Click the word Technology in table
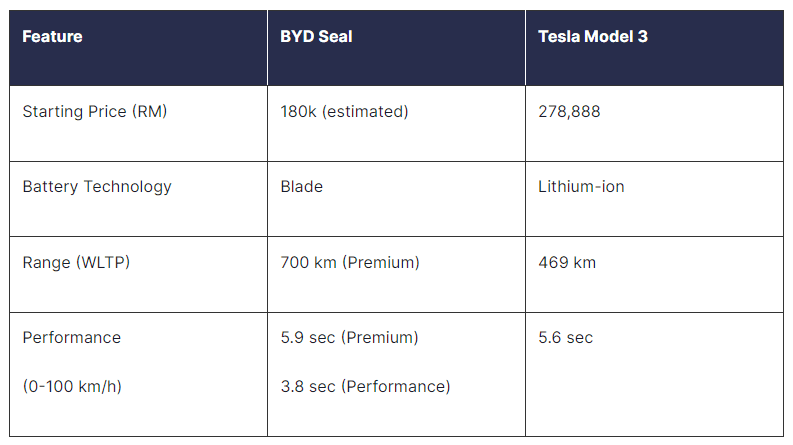Image resolution: width=793 pixels, height=445 pixels. coord(128,187)
